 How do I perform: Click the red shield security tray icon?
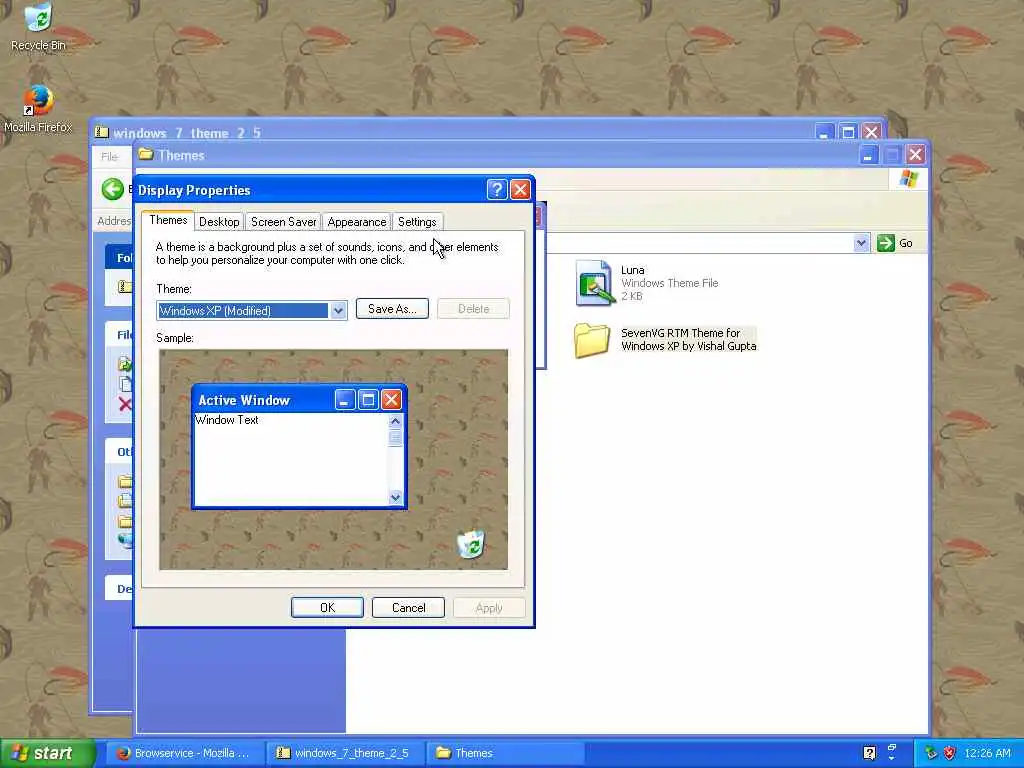950,753
